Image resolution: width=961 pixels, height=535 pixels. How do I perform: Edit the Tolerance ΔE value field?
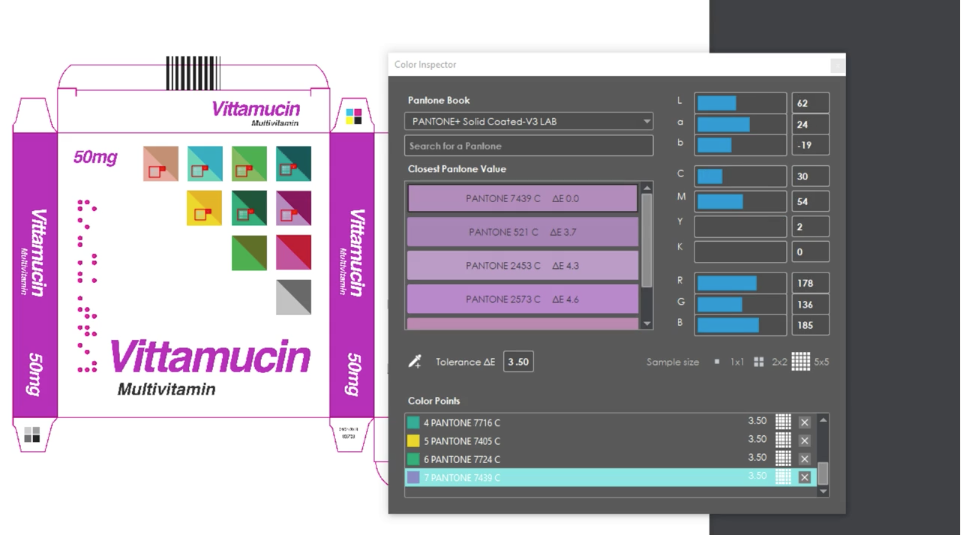pyautogui.click(x=518, y=362)
